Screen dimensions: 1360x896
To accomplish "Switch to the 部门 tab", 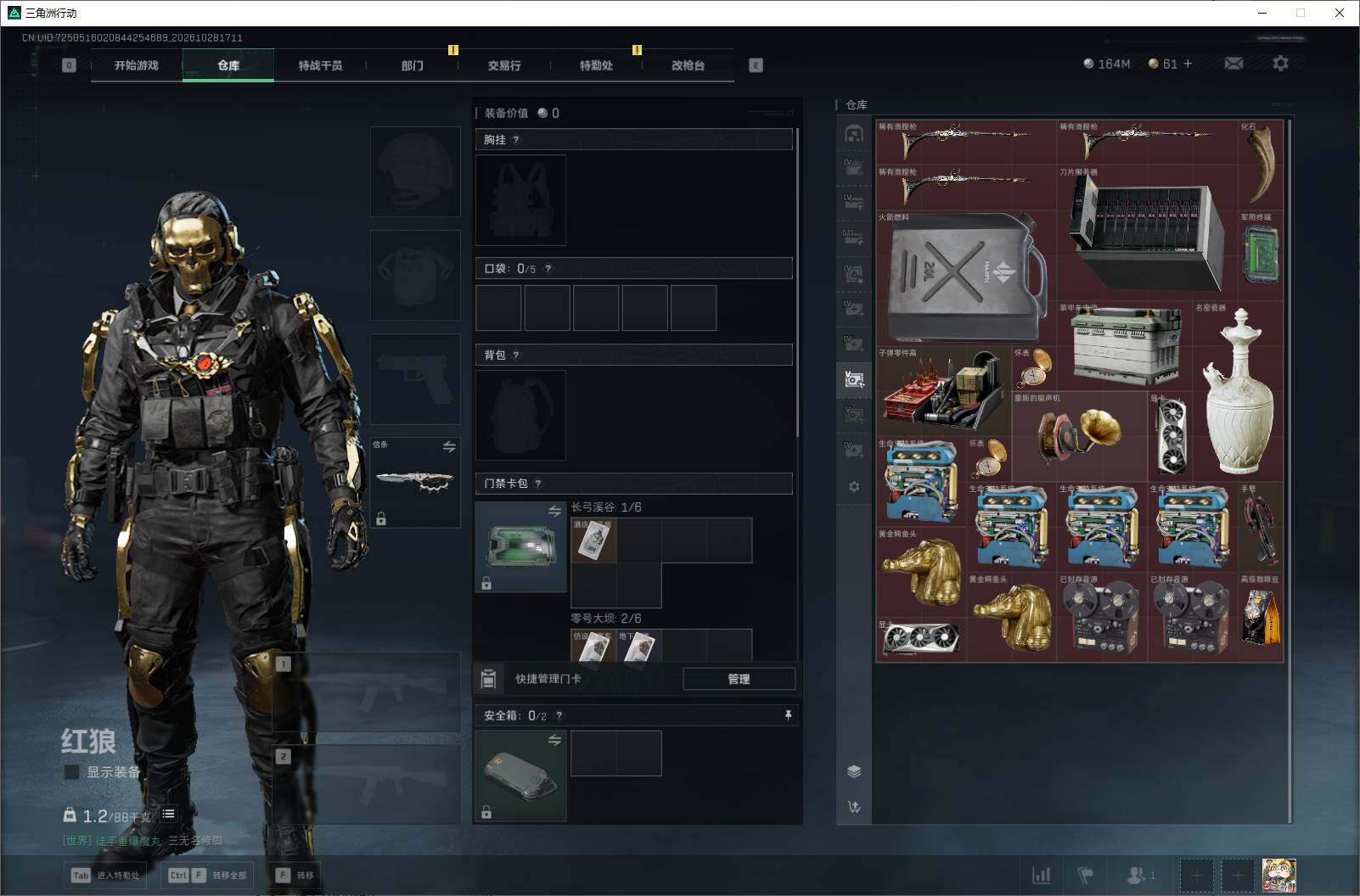I will (x=413, y=65).
